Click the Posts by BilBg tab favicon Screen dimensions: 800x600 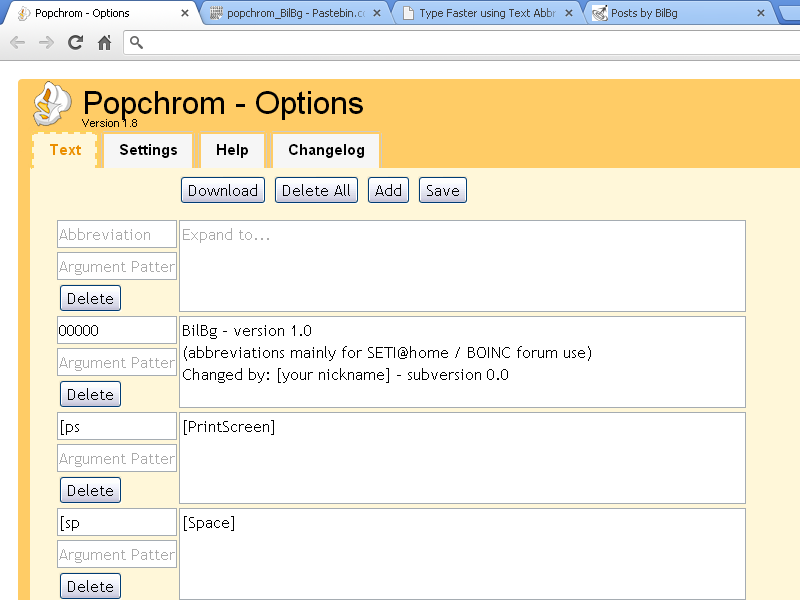click(x=599, y=13)
